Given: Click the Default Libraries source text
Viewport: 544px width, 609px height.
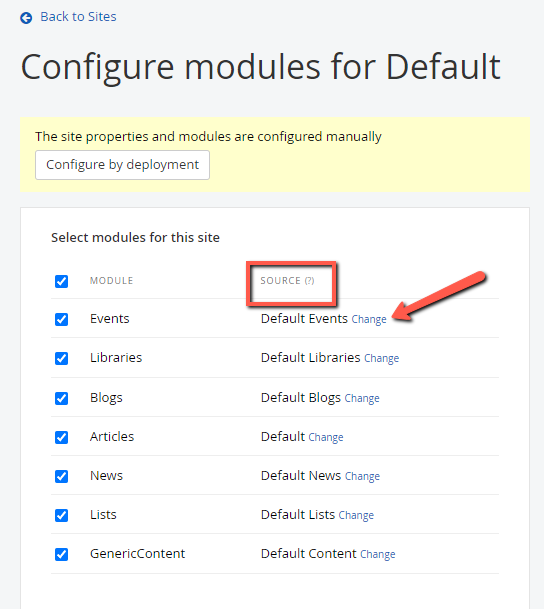Looking at the screenshot, I should tap(311, 358).
